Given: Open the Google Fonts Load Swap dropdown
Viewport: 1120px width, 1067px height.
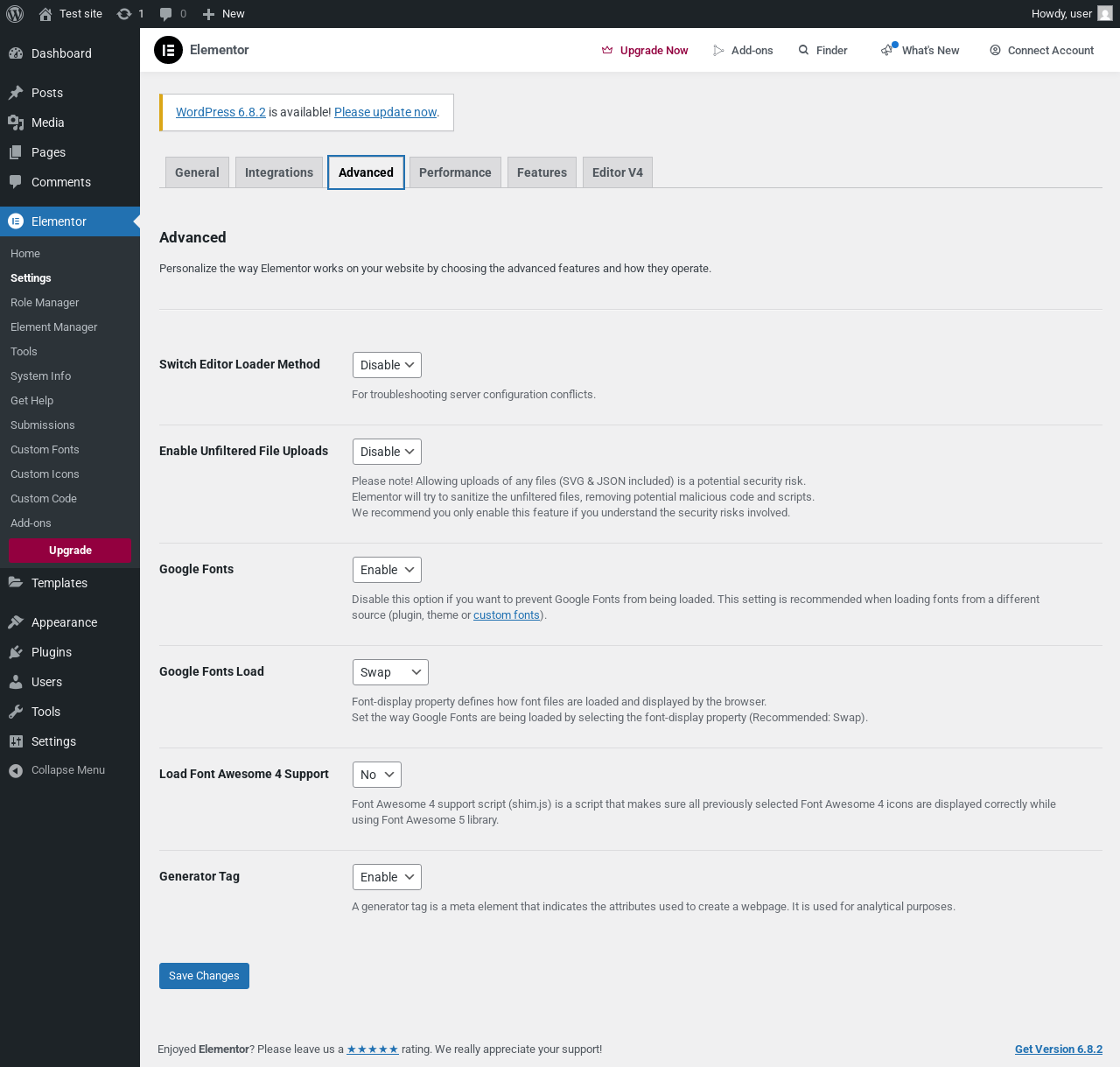Looking at the screenshot, I should [x=390, y=672].
